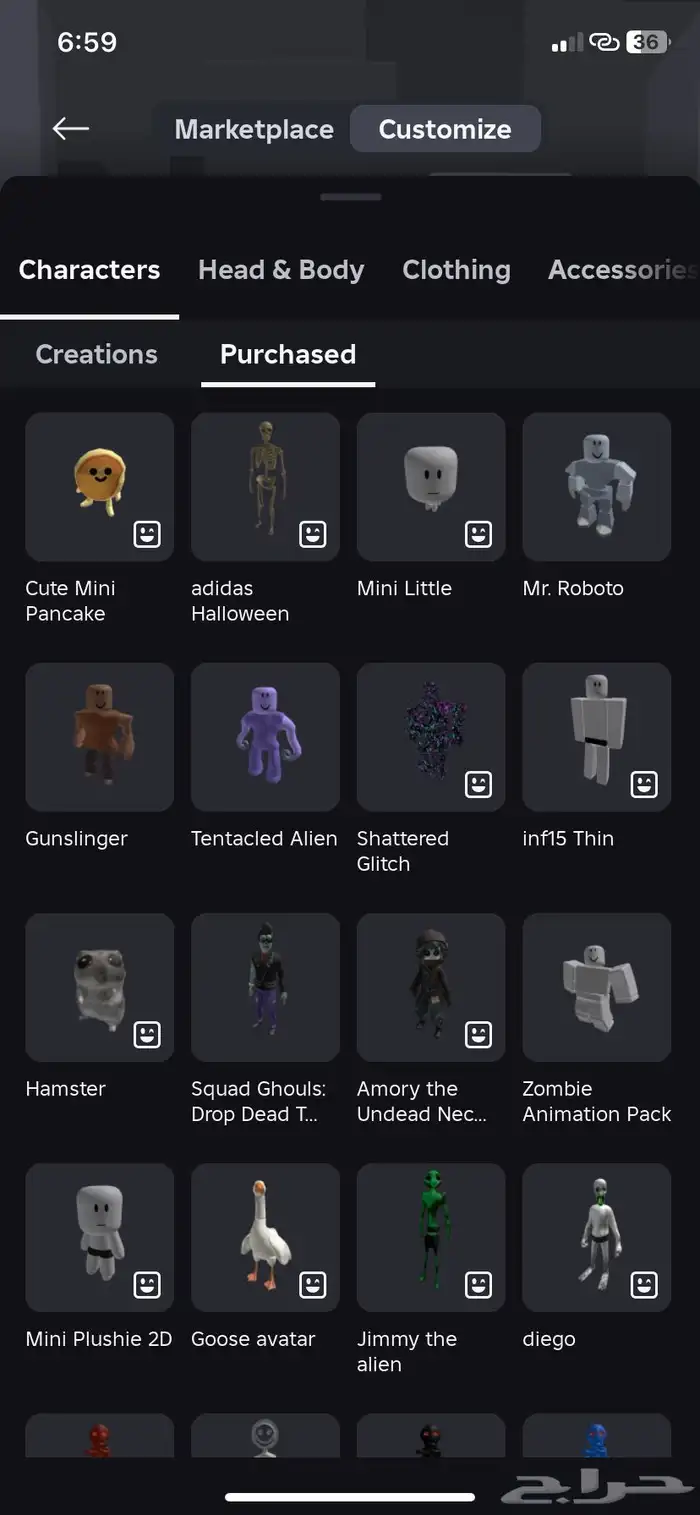Switch to the Marketplace view
This screenshot has width=700, height=1515.
tap(254, 129)
